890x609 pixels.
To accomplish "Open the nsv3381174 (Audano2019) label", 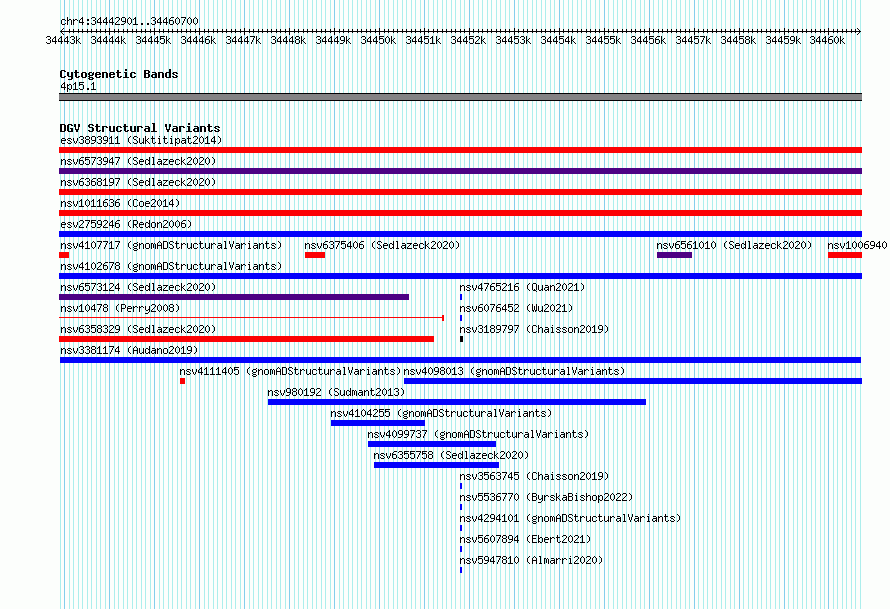I will coord(129,350).
